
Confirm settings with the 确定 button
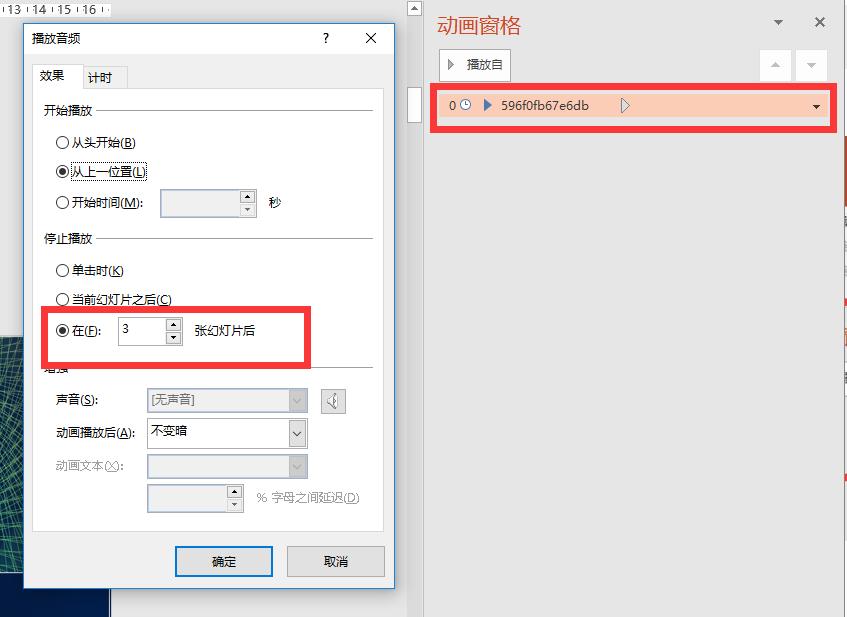pyautogui.click(x=223, y=561)
